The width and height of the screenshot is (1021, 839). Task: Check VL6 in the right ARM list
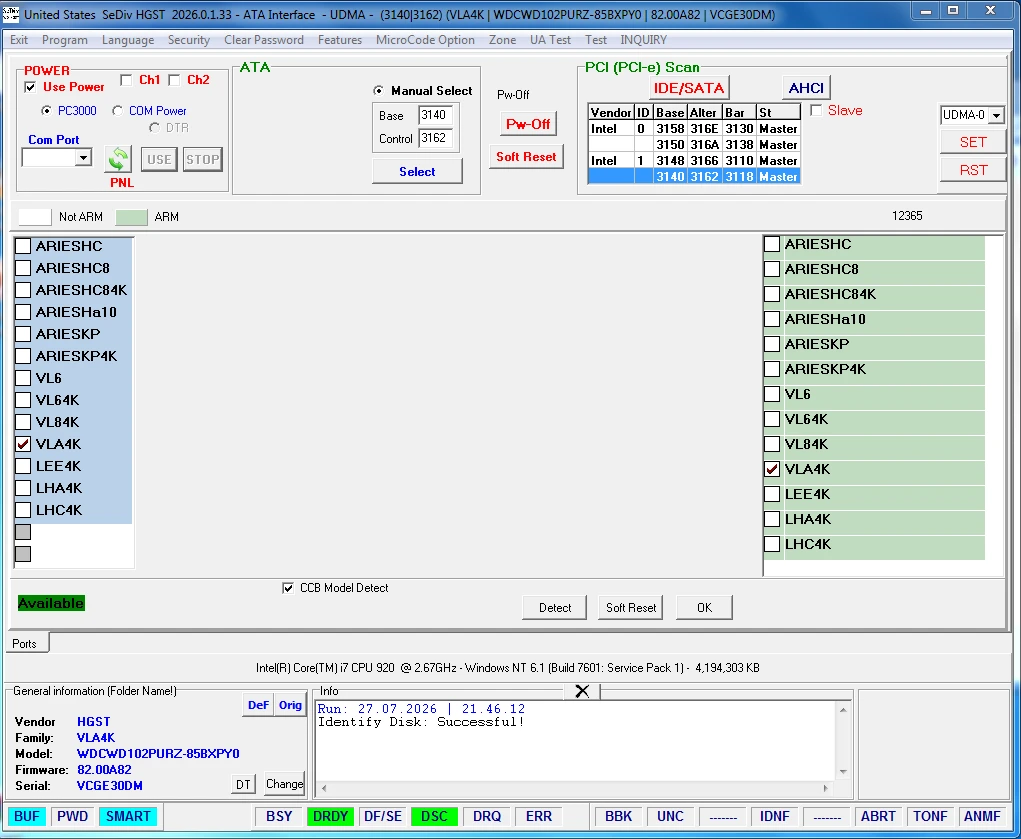pos(772,394)
